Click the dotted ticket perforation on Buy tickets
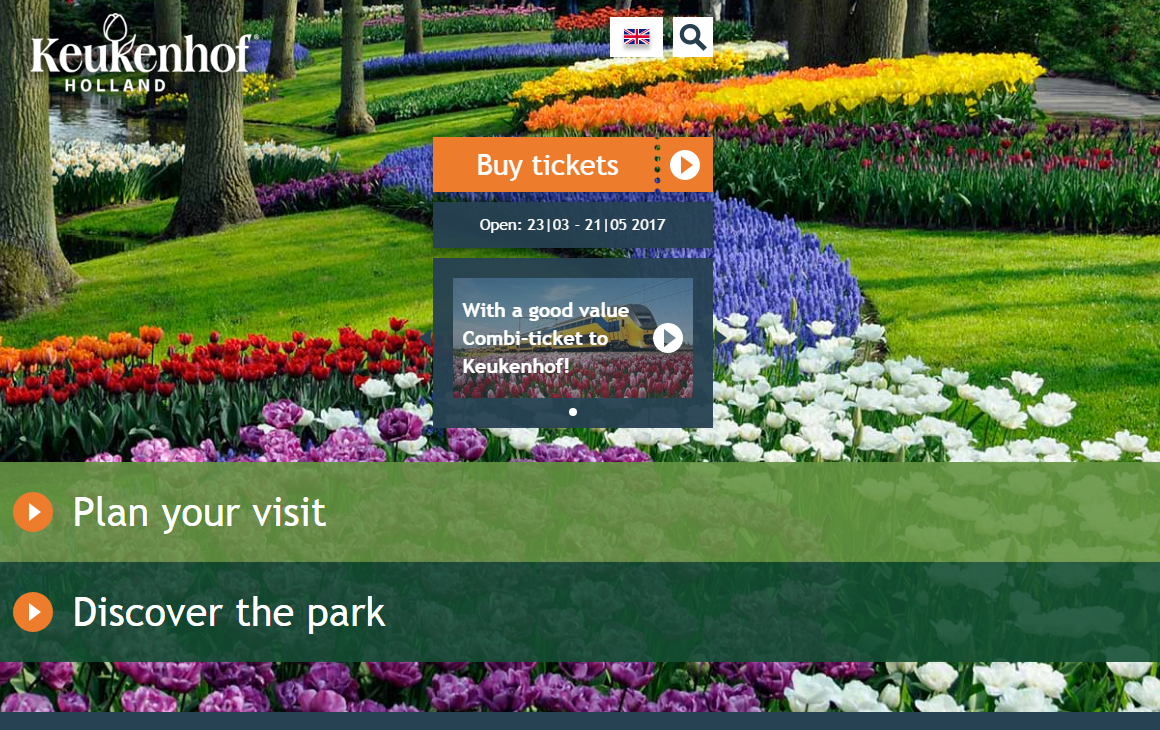The width and height of the screenshot is (1160, 730). tap(657, 166)
